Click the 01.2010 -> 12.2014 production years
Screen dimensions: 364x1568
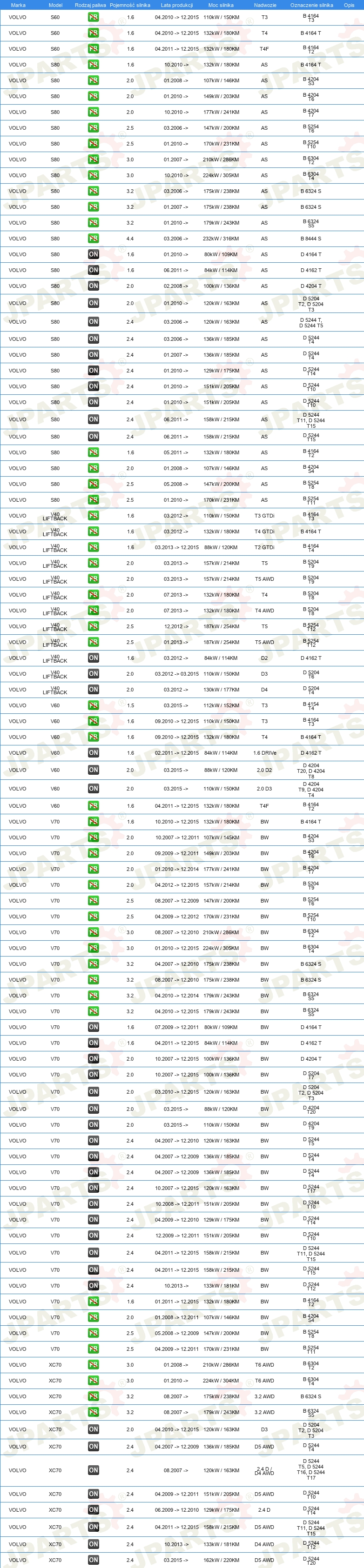[177, 869]
